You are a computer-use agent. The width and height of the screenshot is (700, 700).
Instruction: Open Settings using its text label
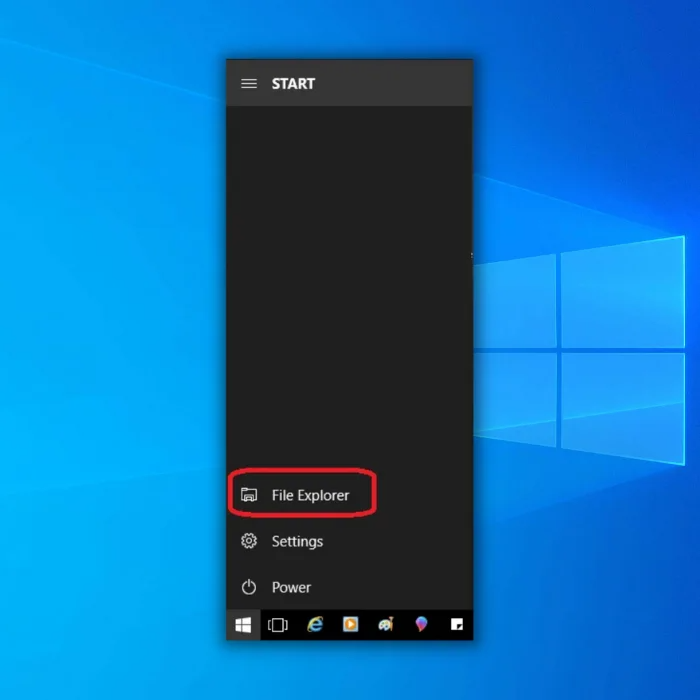297,541
